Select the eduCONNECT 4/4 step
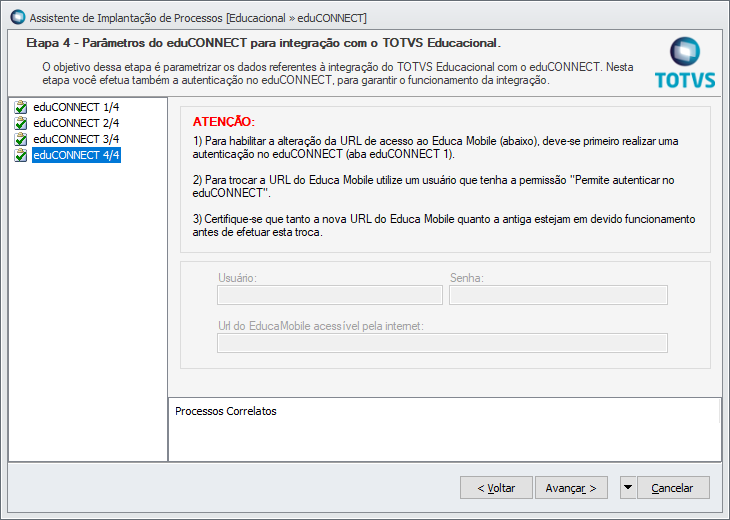The image size is (730, 520). pyautogui.click(x=76, y=155)
